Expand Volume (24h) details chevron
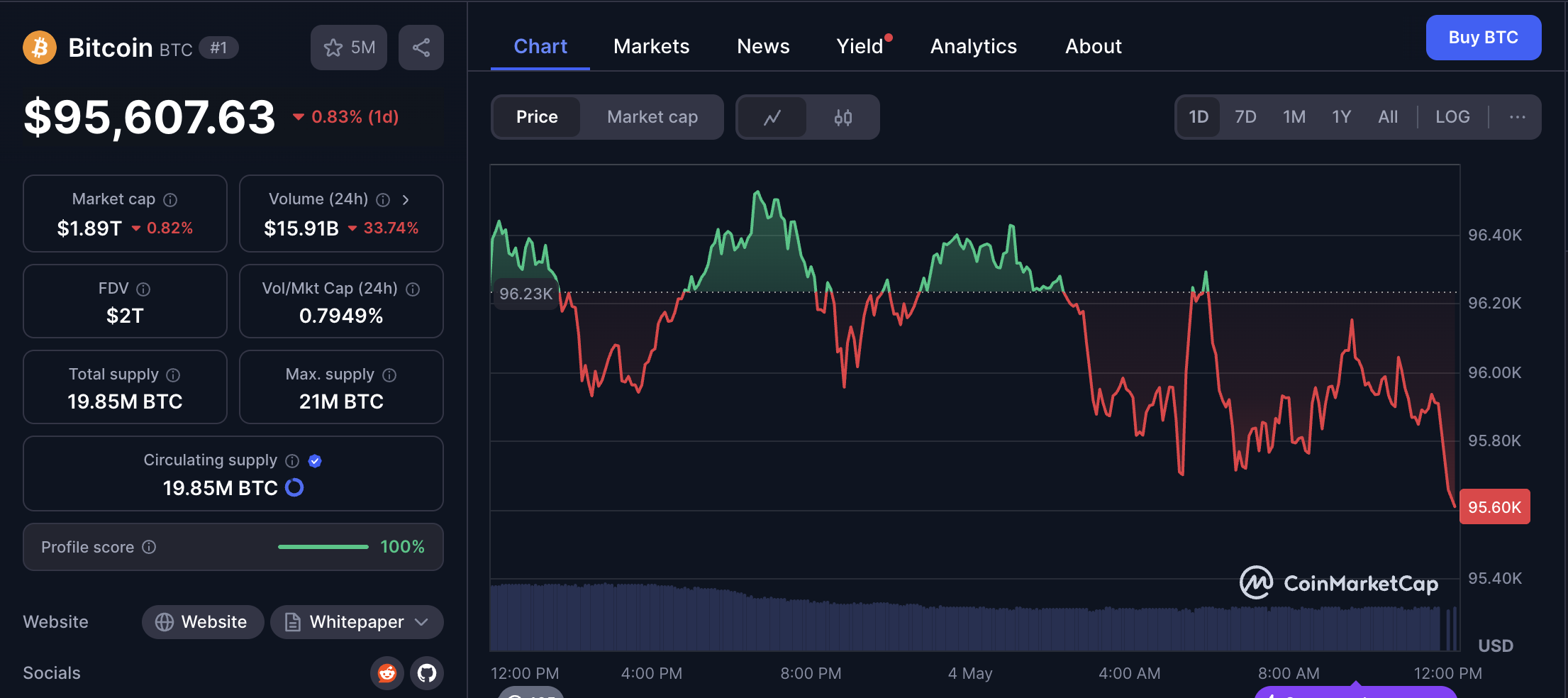Viewport: 1568px width, 698px height. (x=406, y=200)
